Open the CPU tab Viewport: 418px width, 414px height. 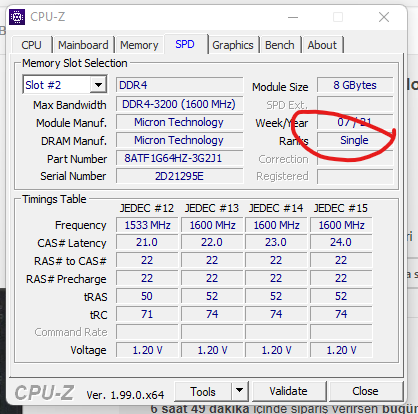[32, 45]
